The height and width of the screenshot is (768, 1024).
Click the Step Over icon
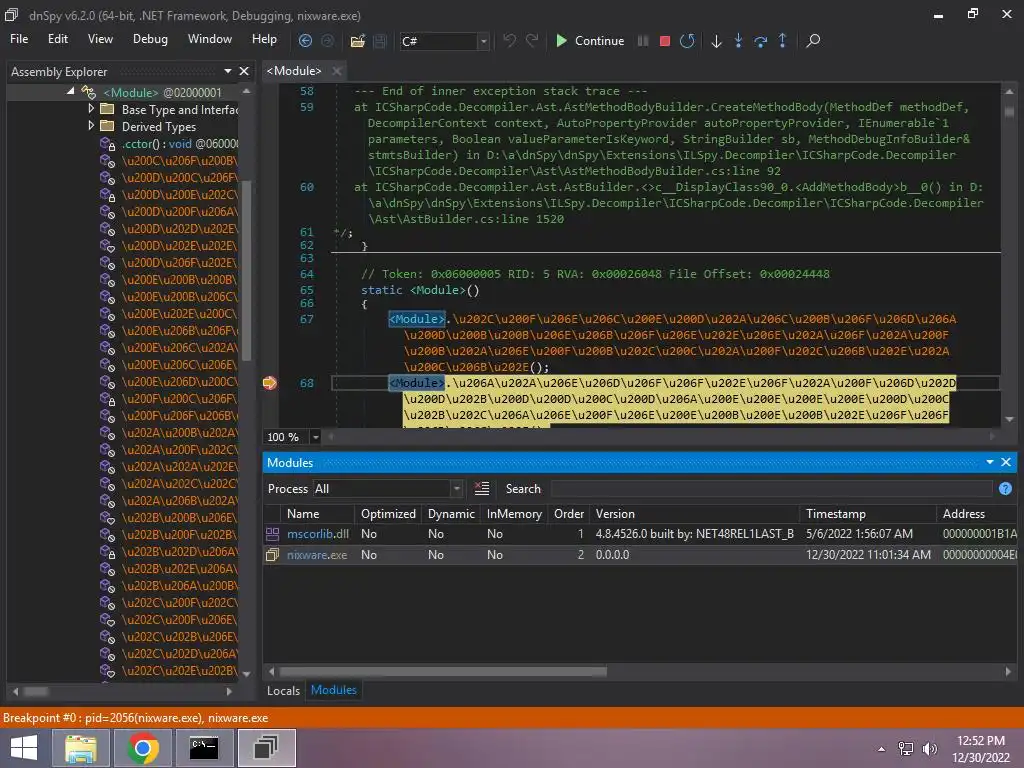click(760, 41)
